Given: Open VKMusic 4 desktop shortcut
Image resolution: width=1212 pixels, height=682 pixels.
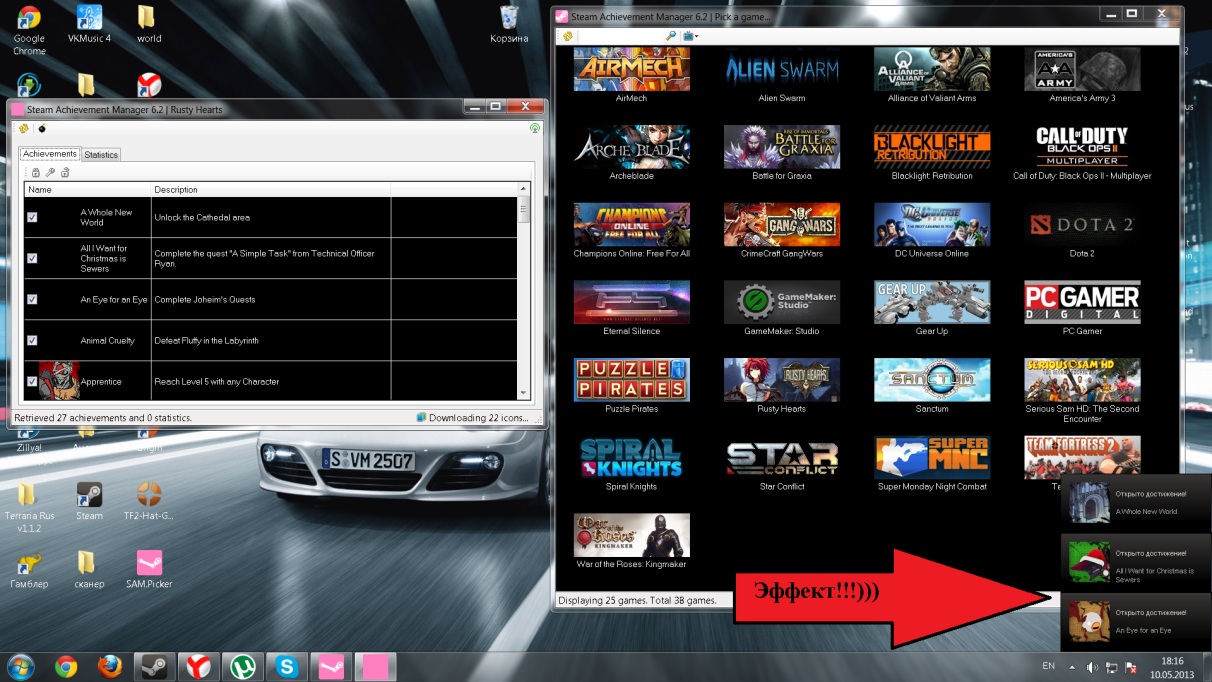Looking at the screenshot, I should [x=89, y=23].
